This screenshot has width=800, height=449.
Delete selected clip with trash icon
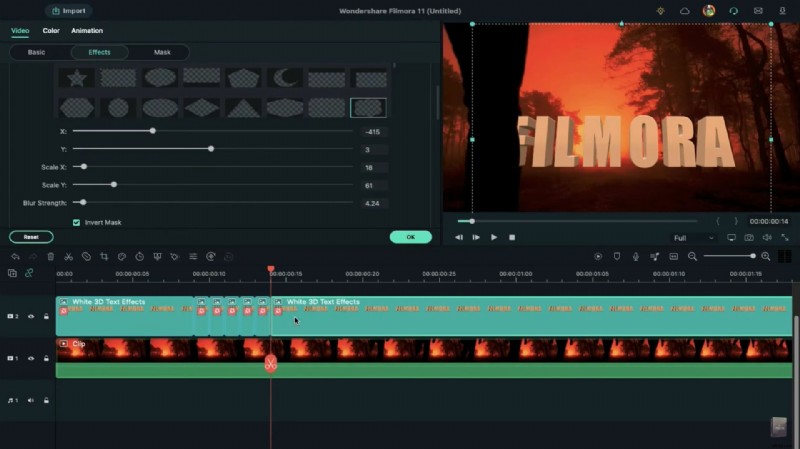pyautogui.click(x=51, y=257)
